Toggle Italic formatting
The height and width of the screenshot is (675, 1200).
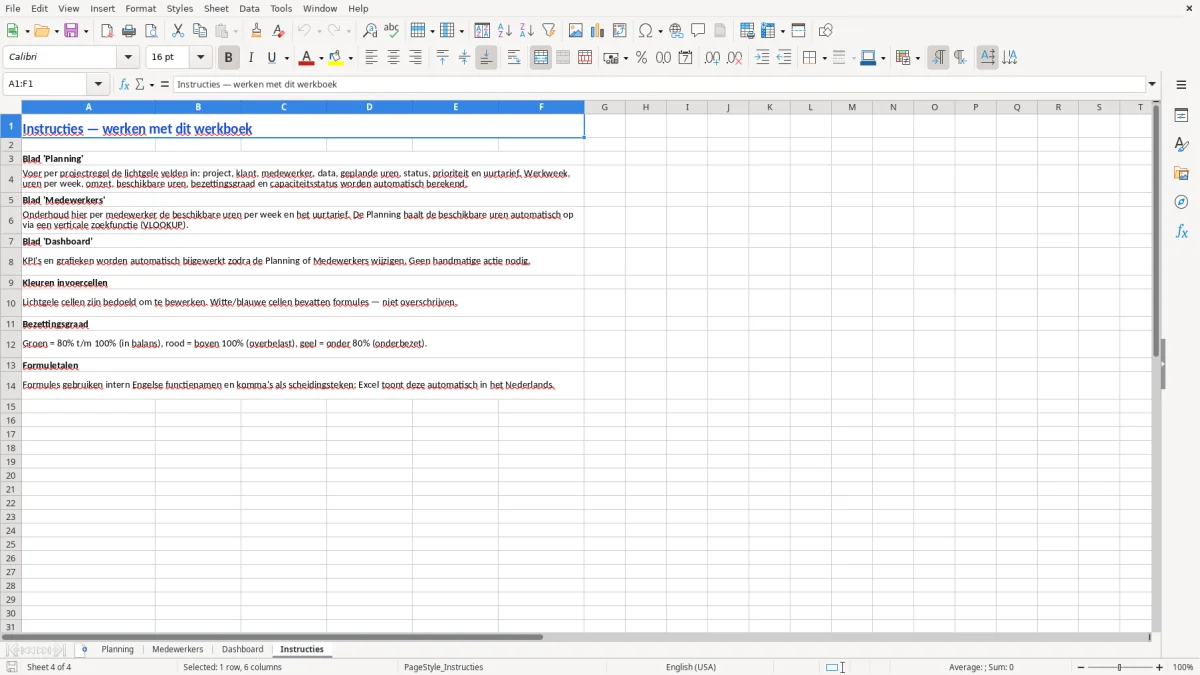251,58
